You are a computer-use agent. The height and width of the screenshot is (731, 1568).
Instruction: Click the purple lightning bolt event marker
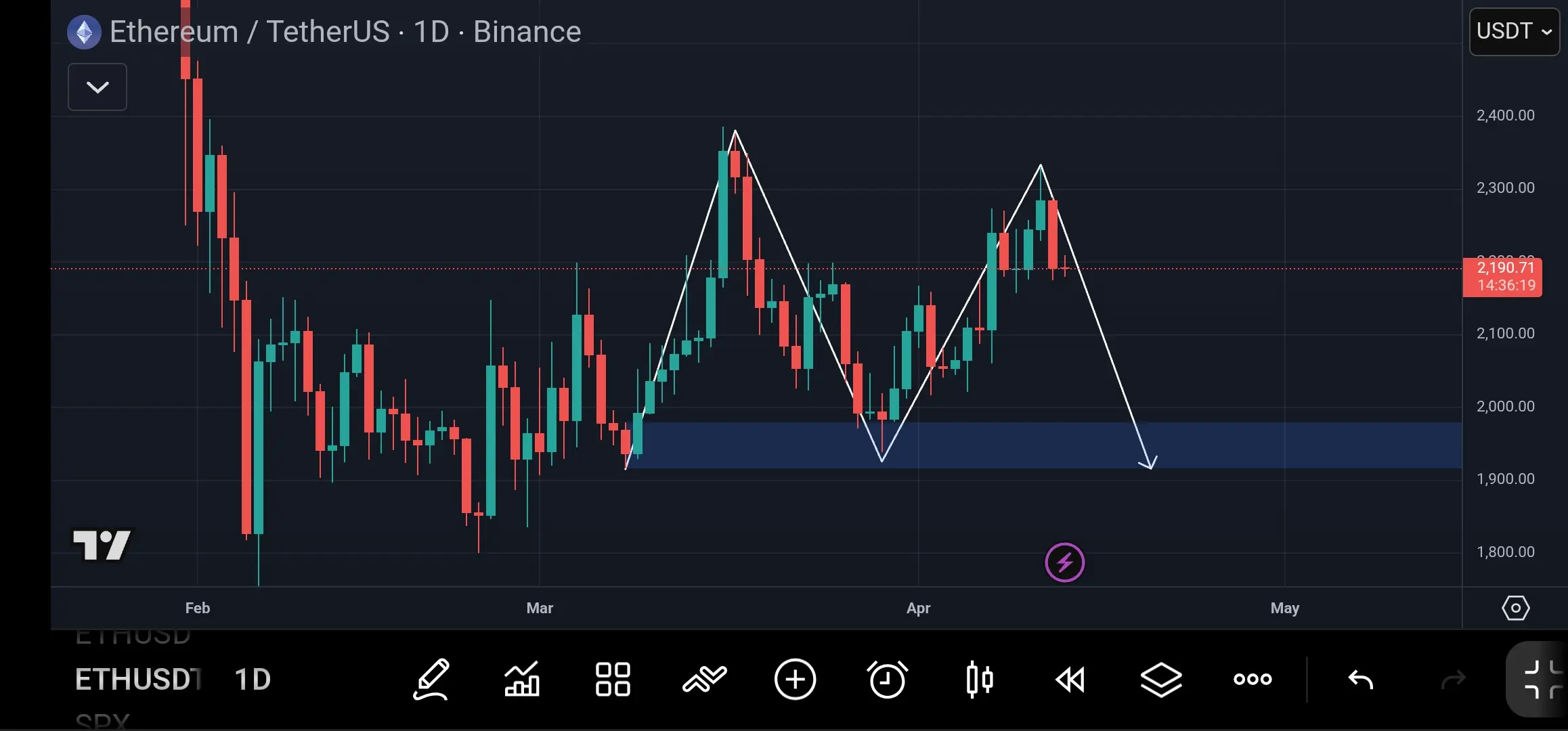coord(1064,562)
